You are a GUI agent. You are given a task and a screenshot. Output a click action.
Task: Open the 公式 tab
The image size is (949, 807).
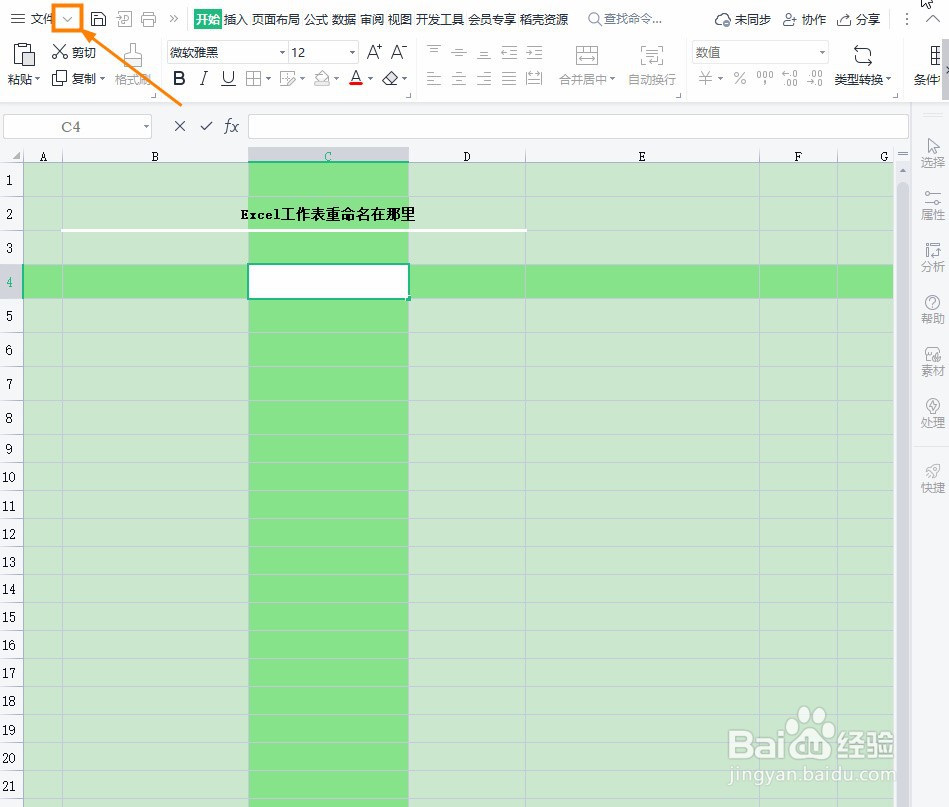(x=316, y=19)
